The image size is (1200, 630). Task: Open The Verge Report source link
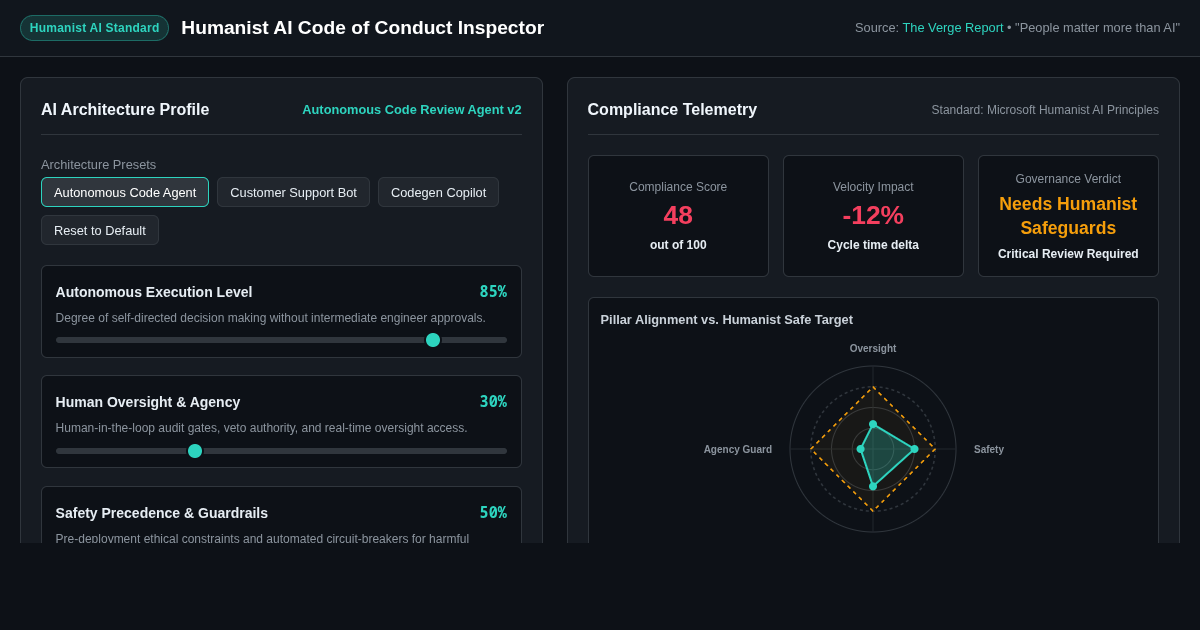(x=952, y=28)
